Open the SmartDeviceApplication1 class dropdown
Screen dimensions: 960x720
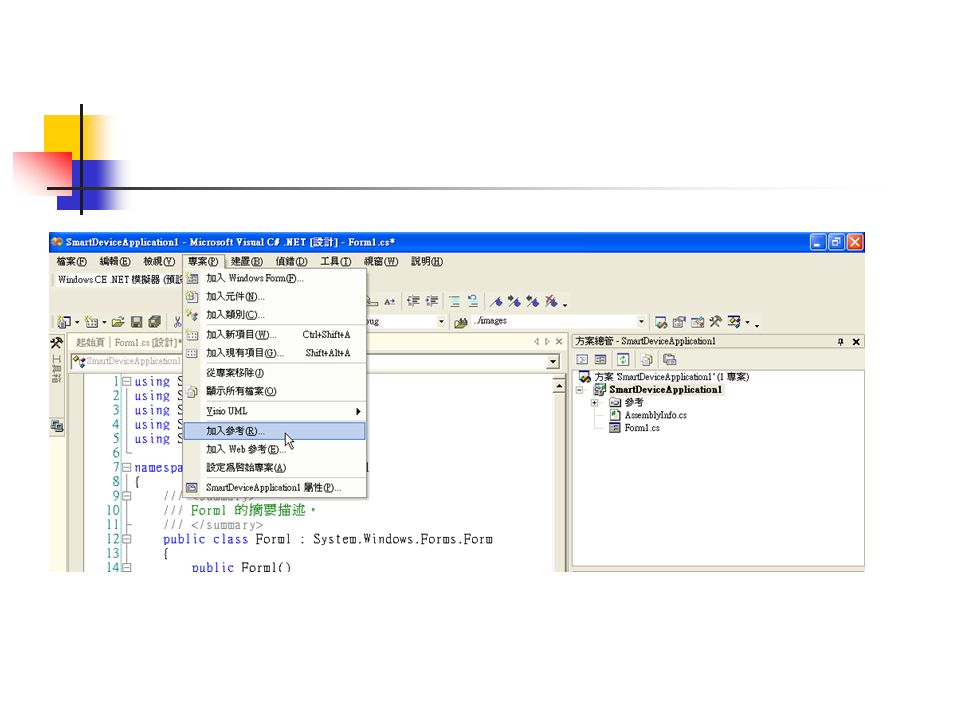[127, 361]
